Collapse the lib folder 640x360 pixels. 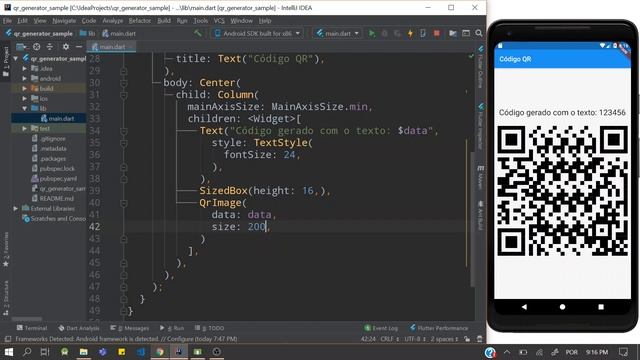click(x=24, y=109)
